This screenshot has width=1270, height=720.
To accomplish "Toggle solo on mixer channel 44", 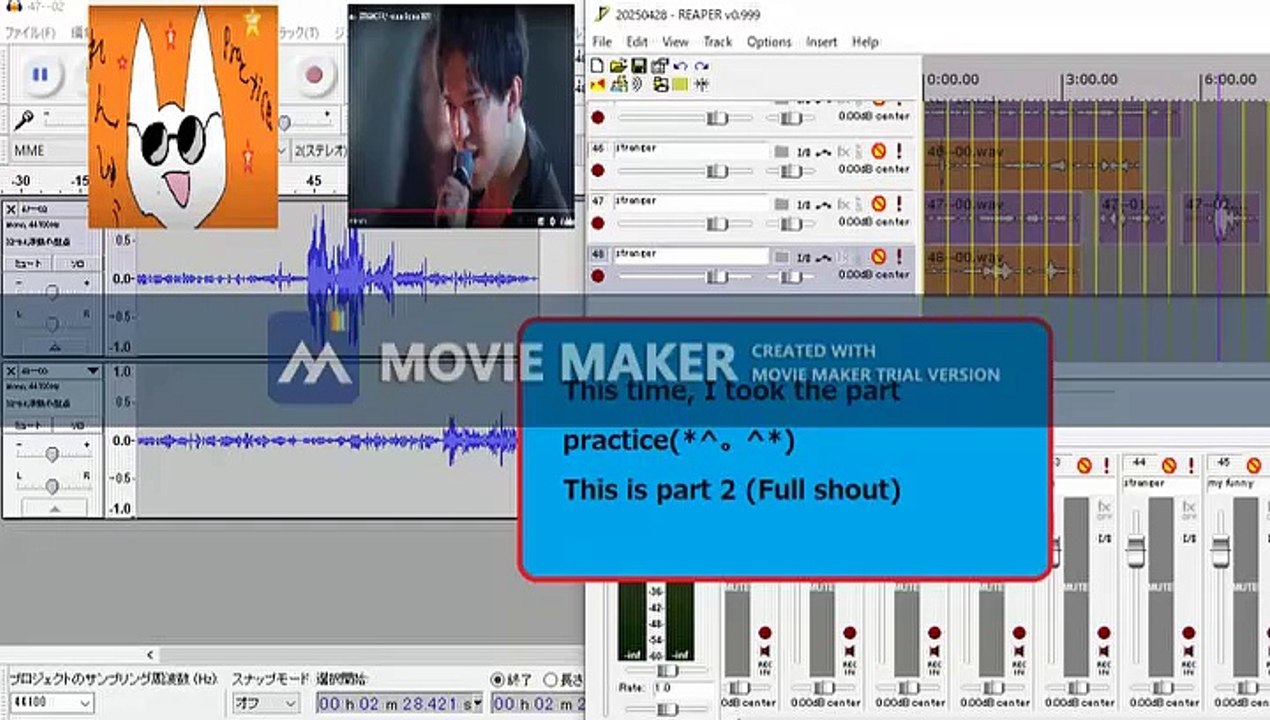I will 1191,465.
